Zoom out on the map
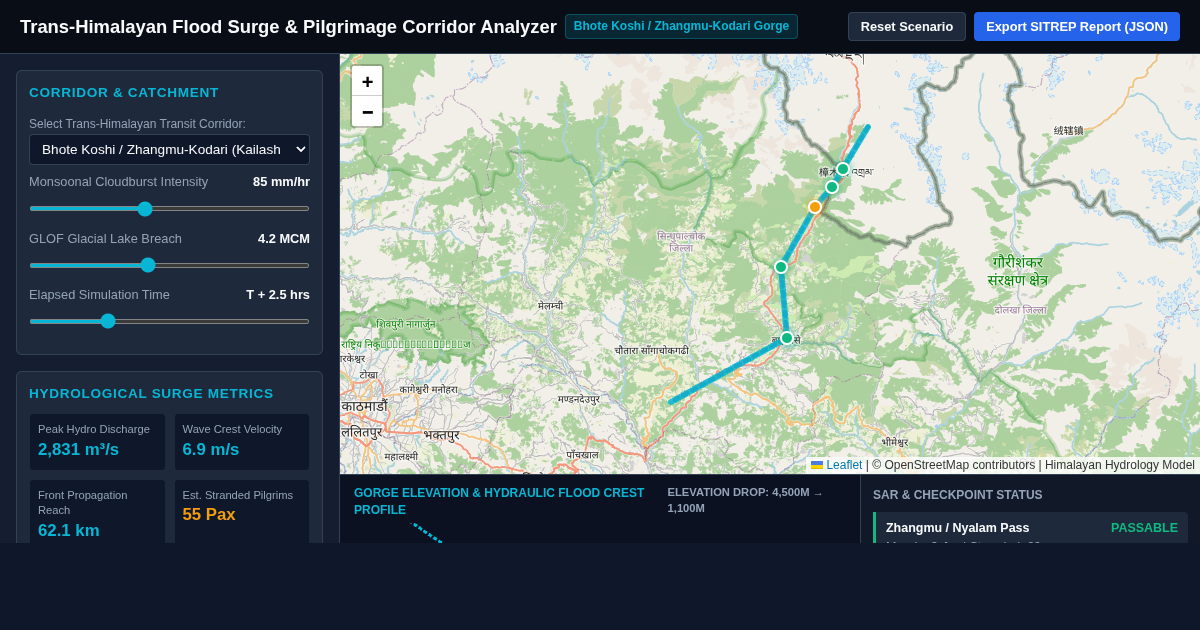This screenshot has height=630, width=1200. (x=367, y=112)
